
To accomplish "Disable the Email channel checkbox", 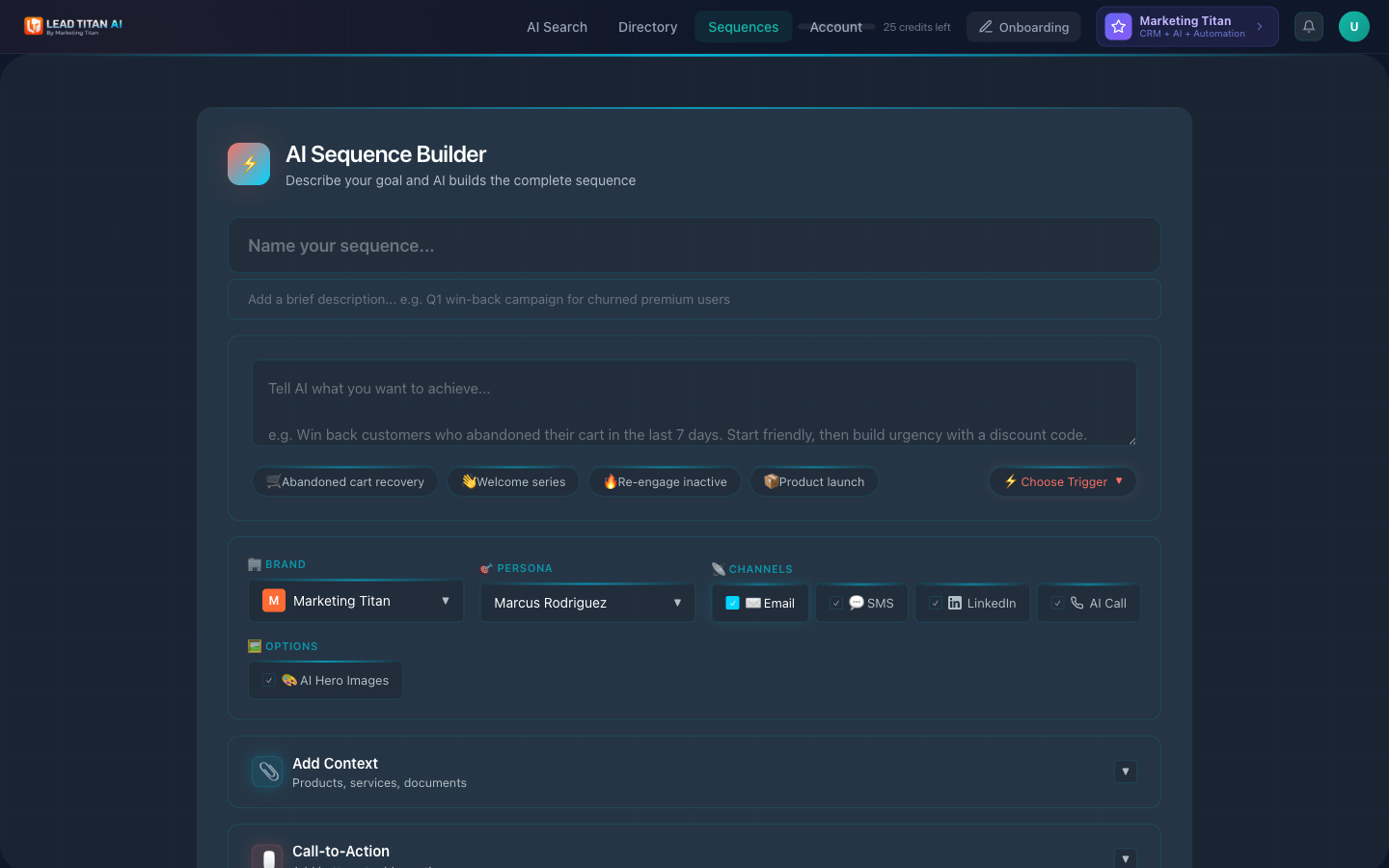I will [x=733, y=602].
